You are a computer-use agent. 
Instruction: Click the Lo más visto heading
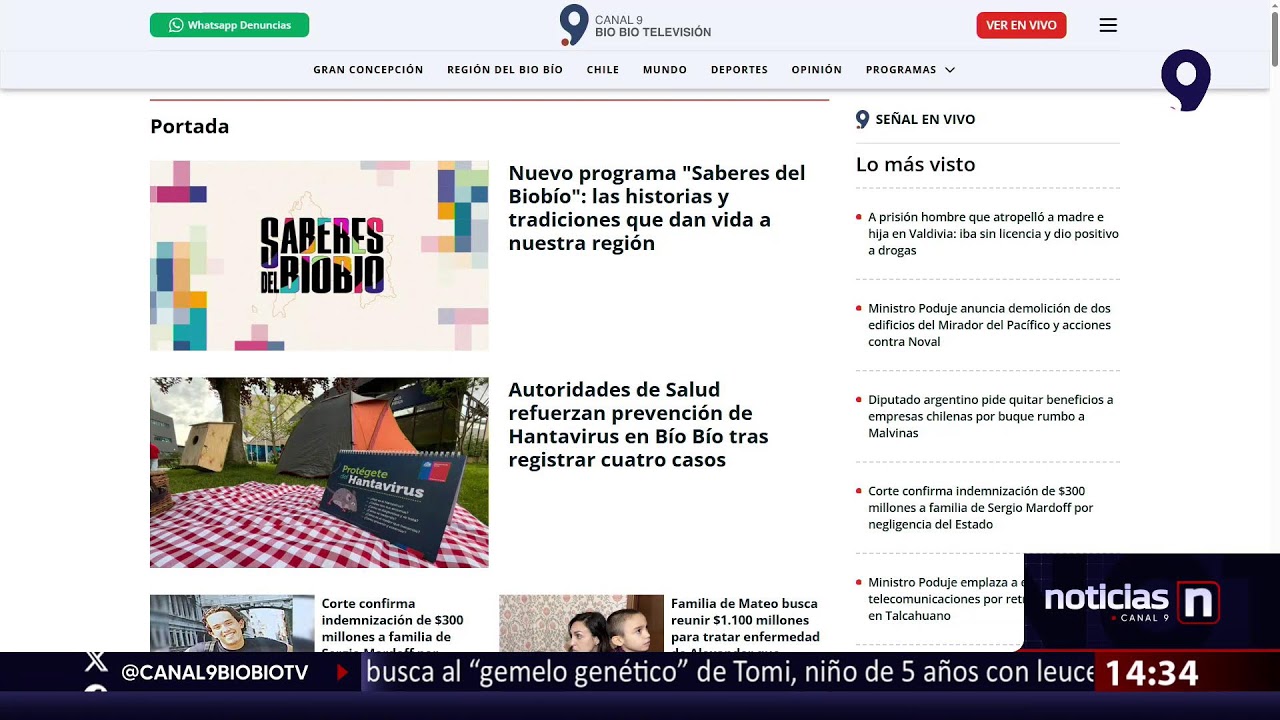coord(915,164)
